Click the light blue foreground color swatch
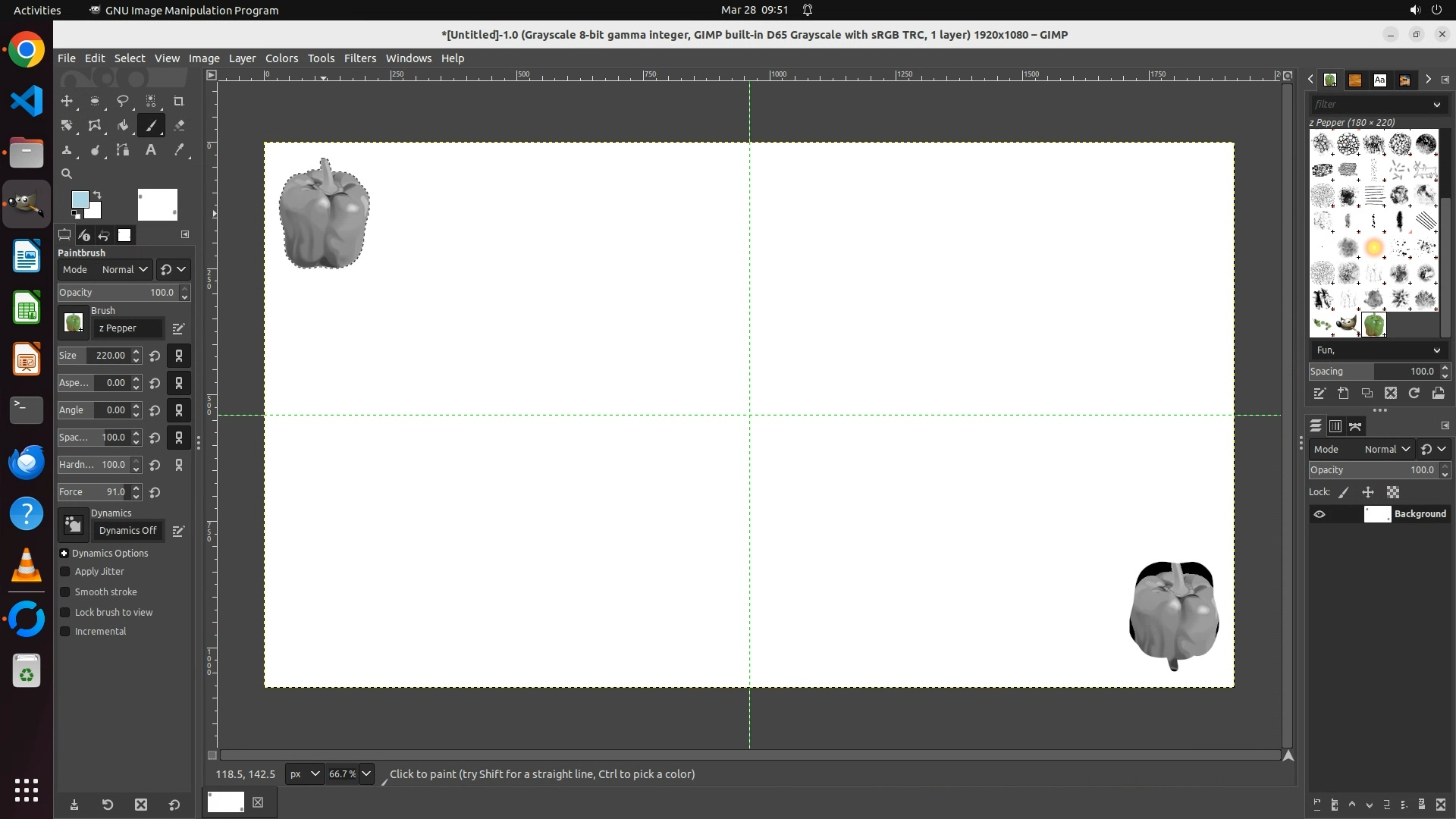The width and height of the screenshot is (1456, 819). 79,199
